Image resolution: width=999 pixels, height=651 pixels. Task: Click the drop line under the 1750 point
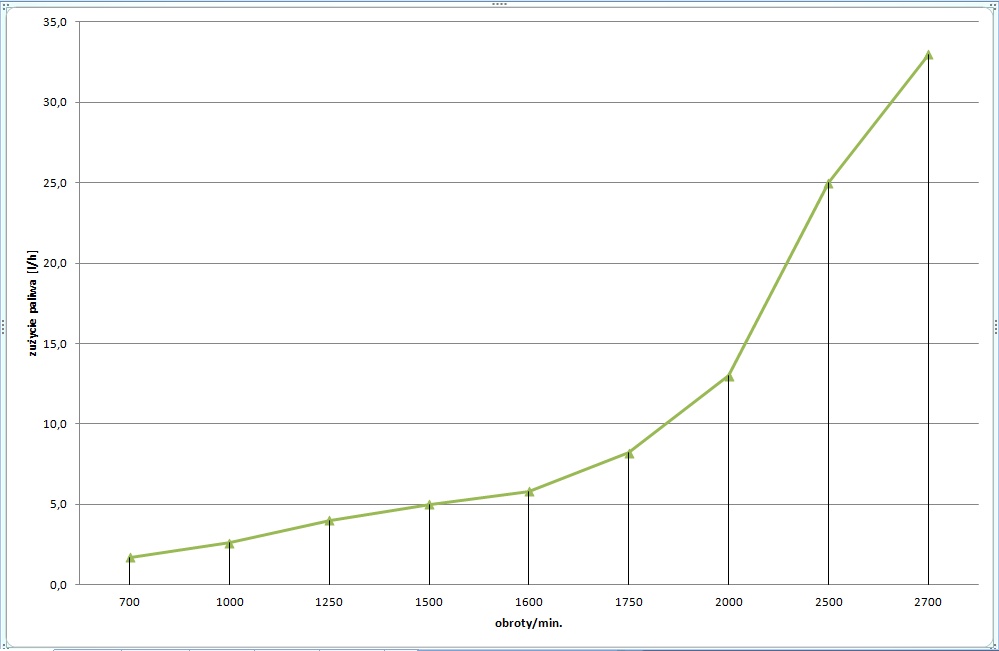coord(628,520)
